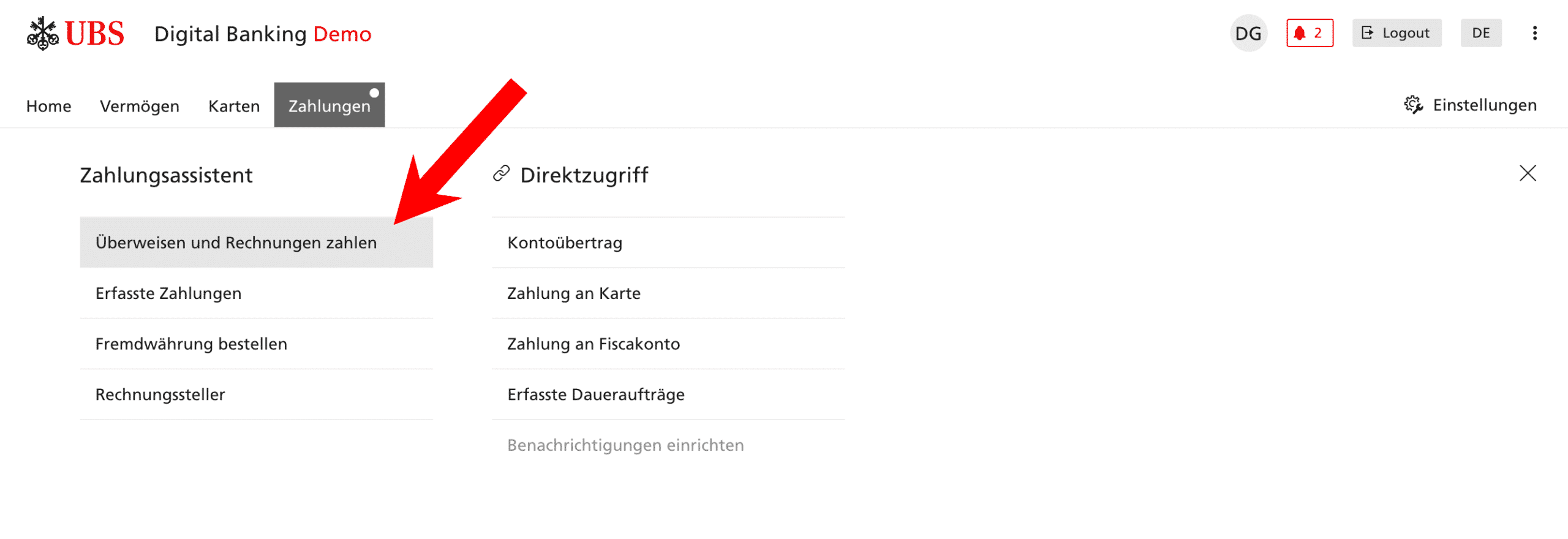Image resolution: width=1568 pixels, height=539 pixels.
Task: Select Überweisen und Rechnungen zahlen
Action: point(257,243)
